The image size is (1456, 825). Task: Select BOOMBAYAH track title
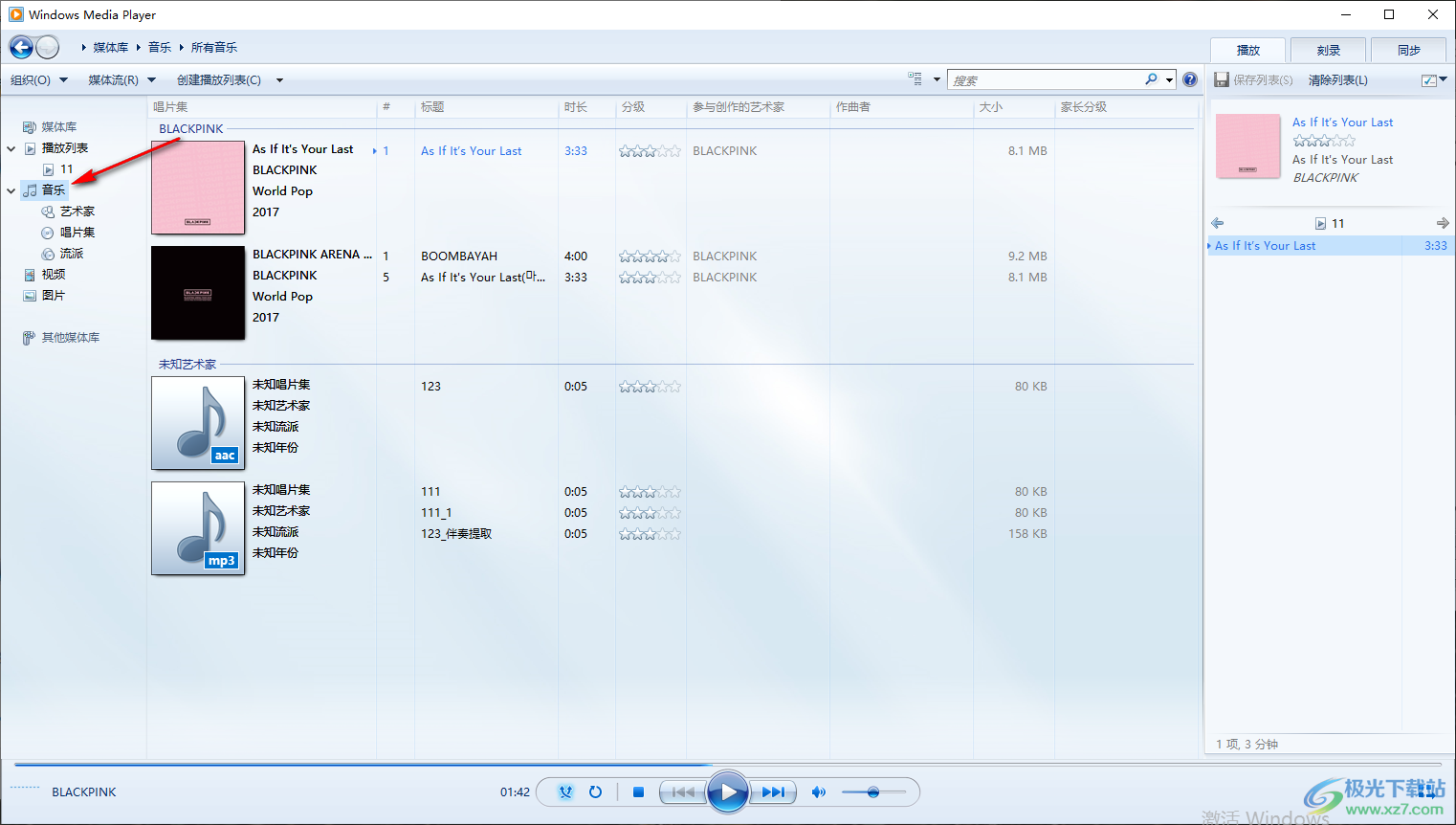(x=459, y=256)
